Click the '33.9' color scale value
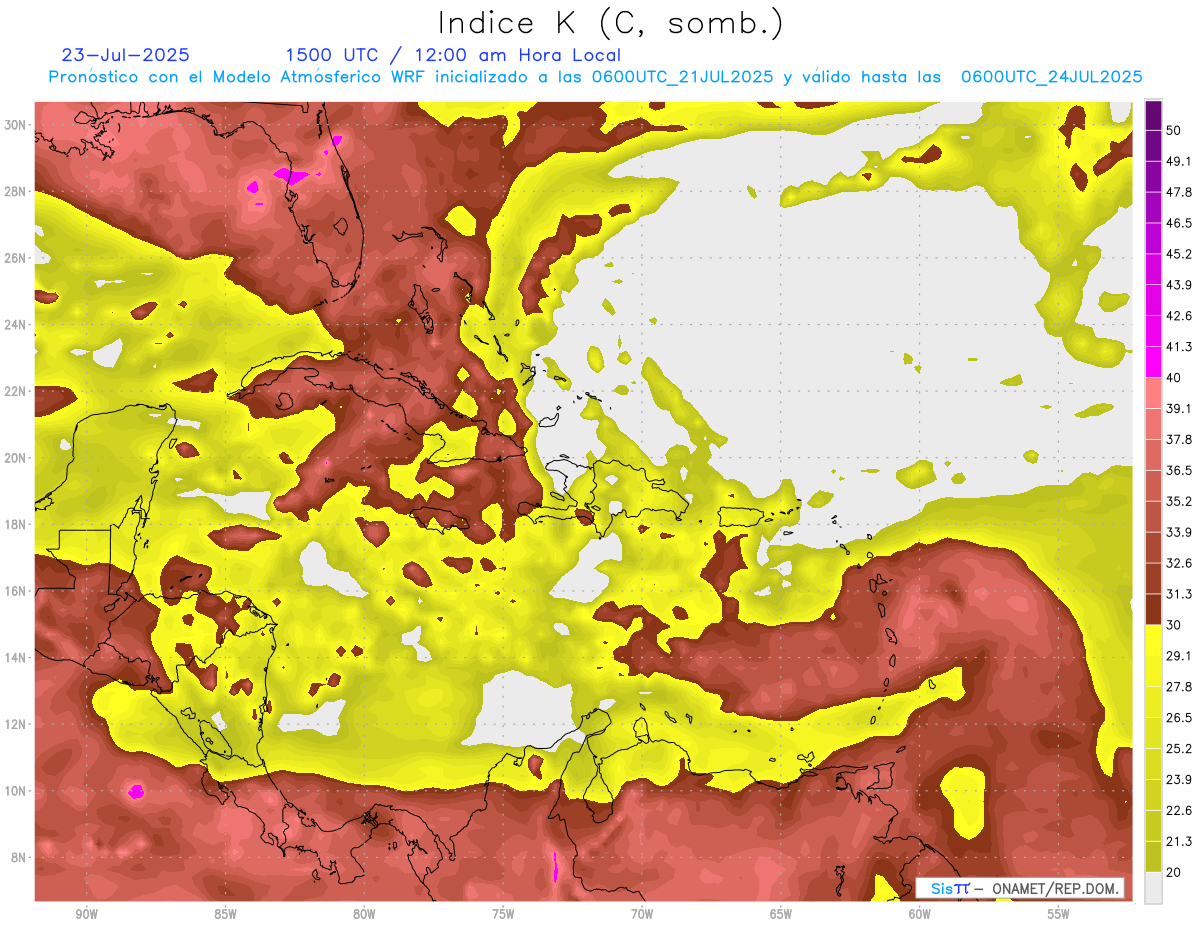The width and height of the screenshot is (1200, 927). pos(1178,532)
